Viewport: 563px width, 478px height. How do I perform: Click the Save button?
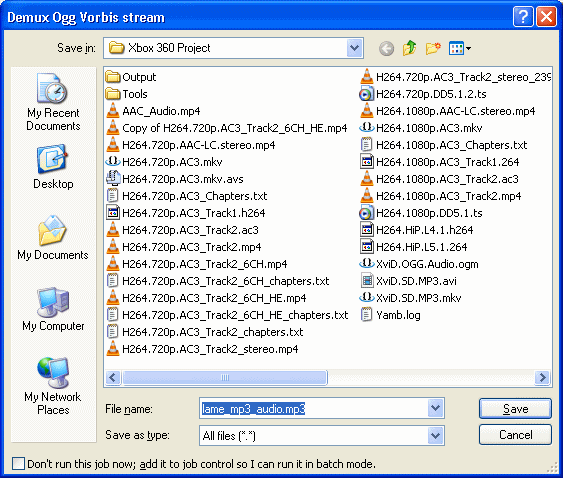tap(515, 408)
